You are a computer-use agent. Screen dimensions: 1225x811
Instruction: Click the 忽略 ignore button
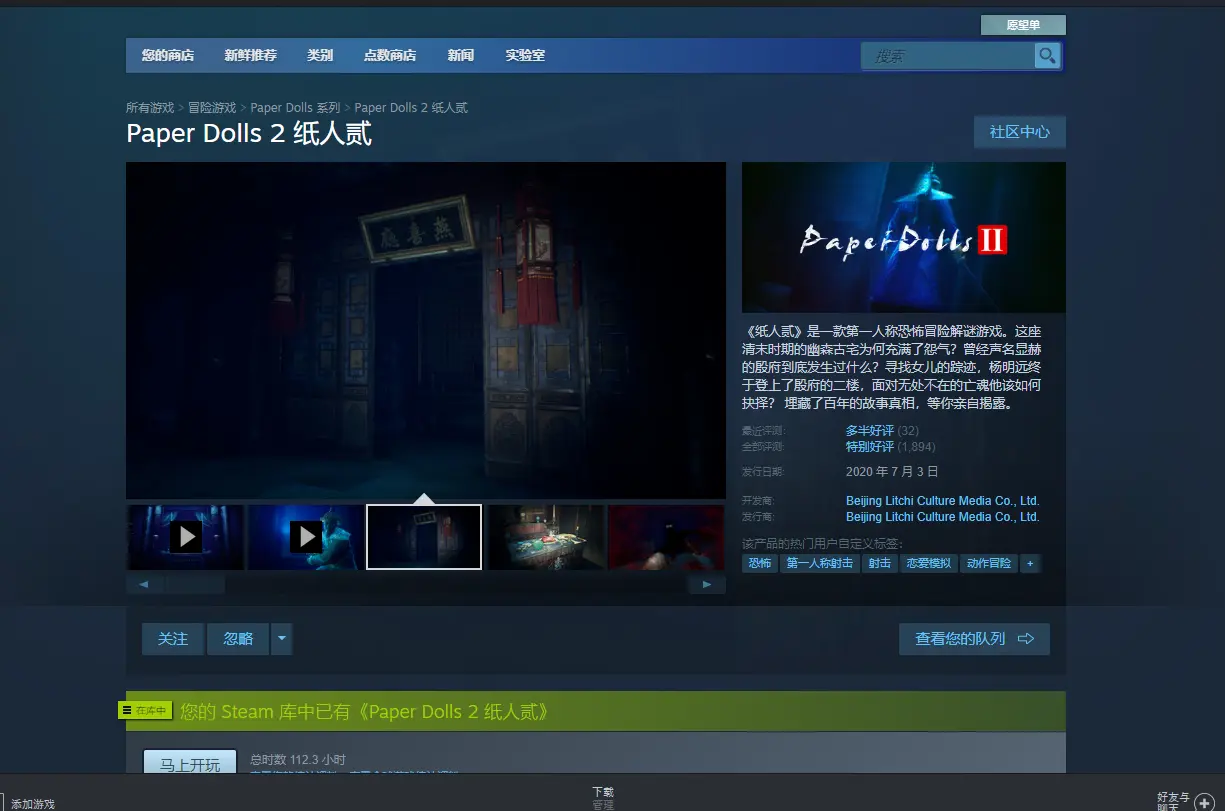[238, 639]
